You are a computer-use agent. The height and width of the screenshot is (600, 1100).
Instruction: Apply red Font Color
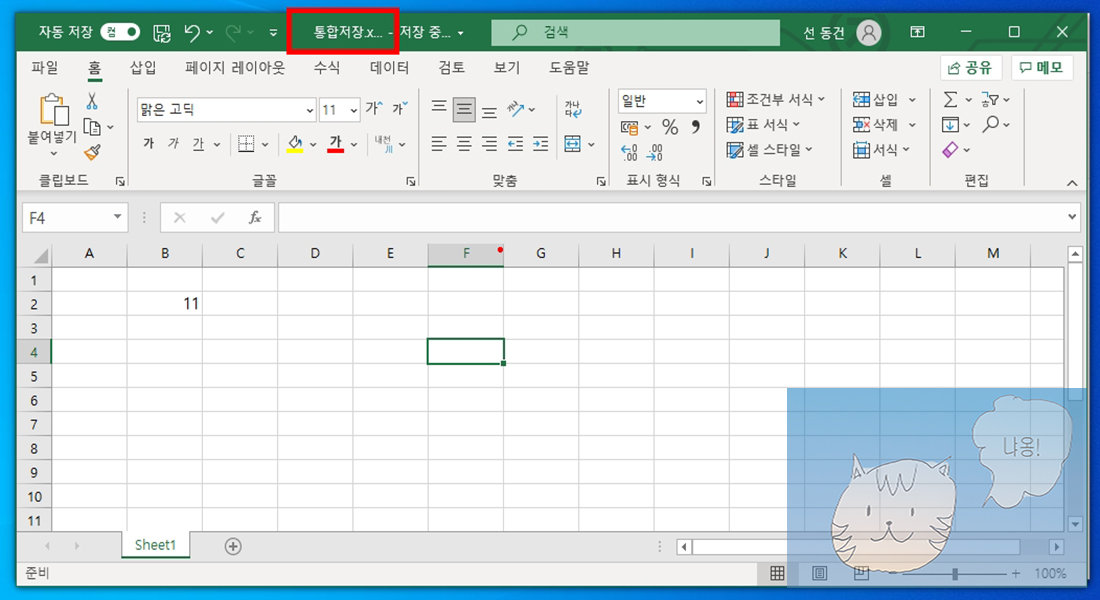coord(336,144)
